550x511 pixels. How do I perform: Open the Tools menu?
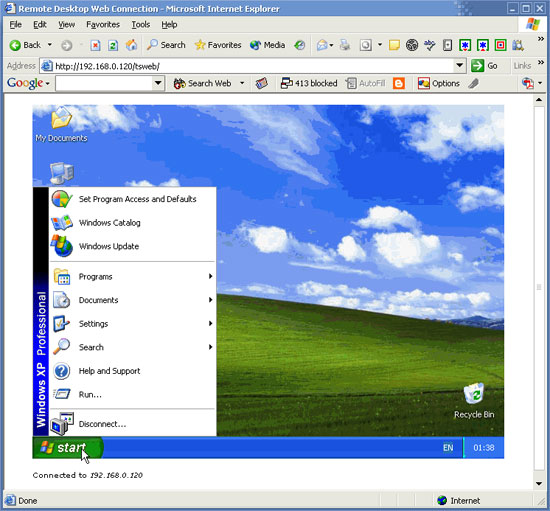click(x=141, y=25)
